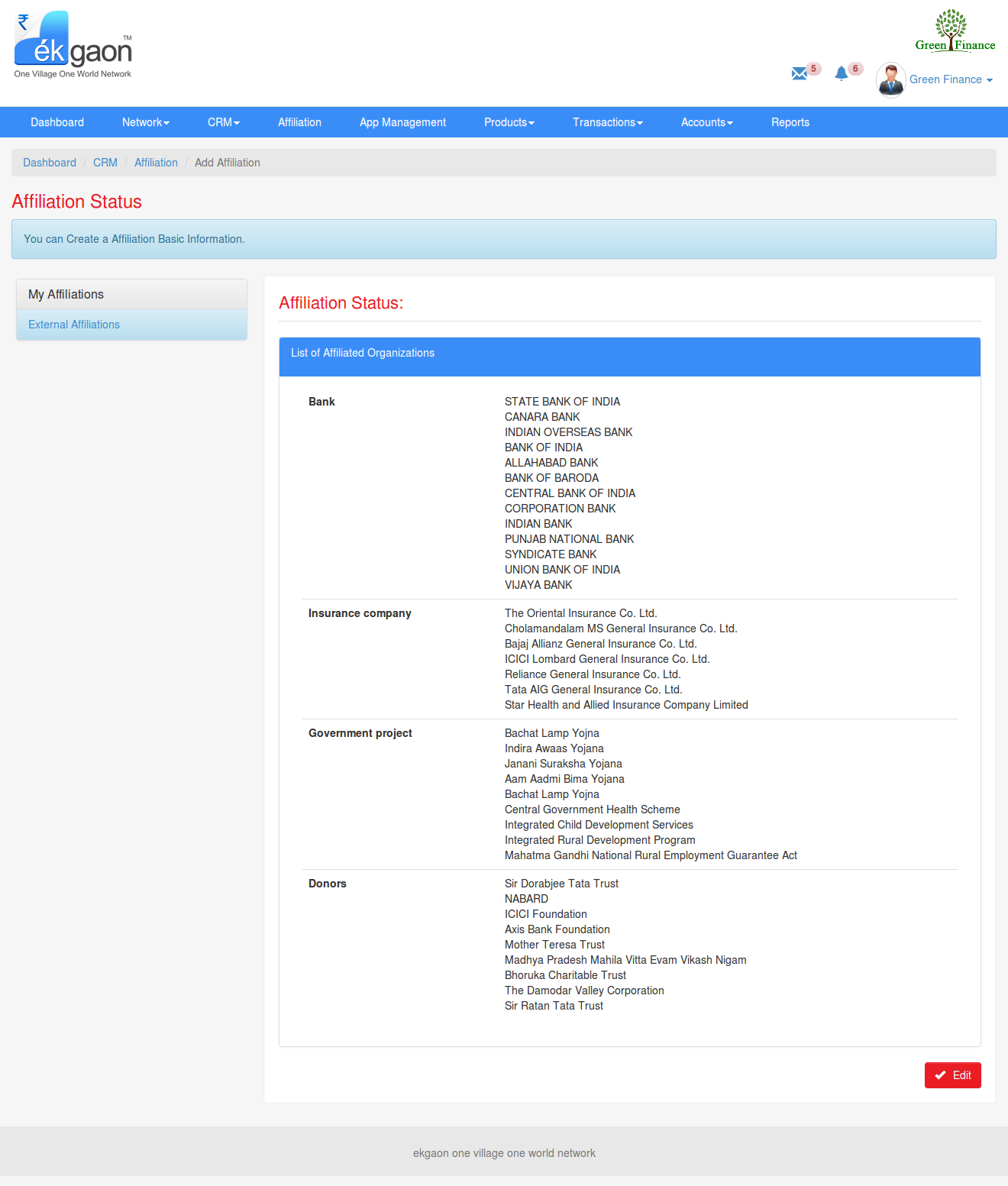Viewport: 1008px width, 1186px height.
Task: Go to CRM breadcrumb link
Action: coord(105,163)
